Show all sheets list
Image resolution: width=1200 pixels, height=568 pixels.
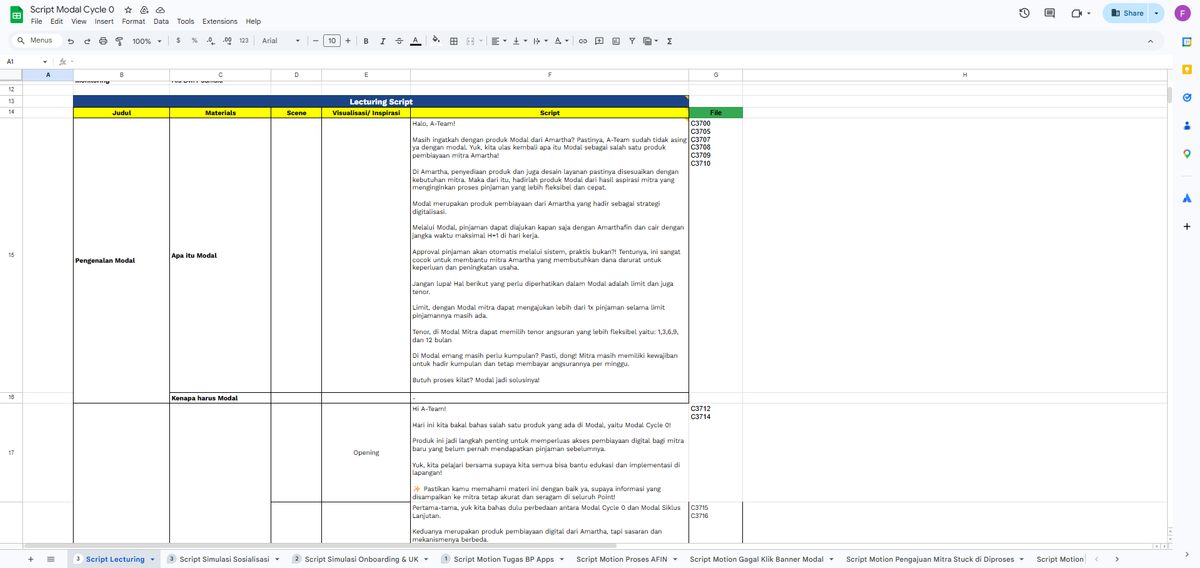coord(51,559)
